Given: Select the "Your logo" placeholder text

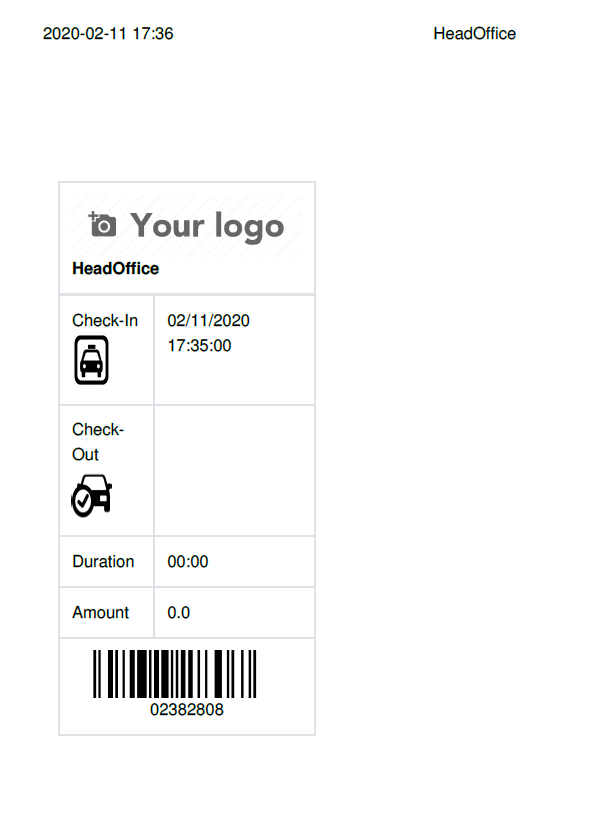Looking at the screenshot, I should tap(207, 226).
